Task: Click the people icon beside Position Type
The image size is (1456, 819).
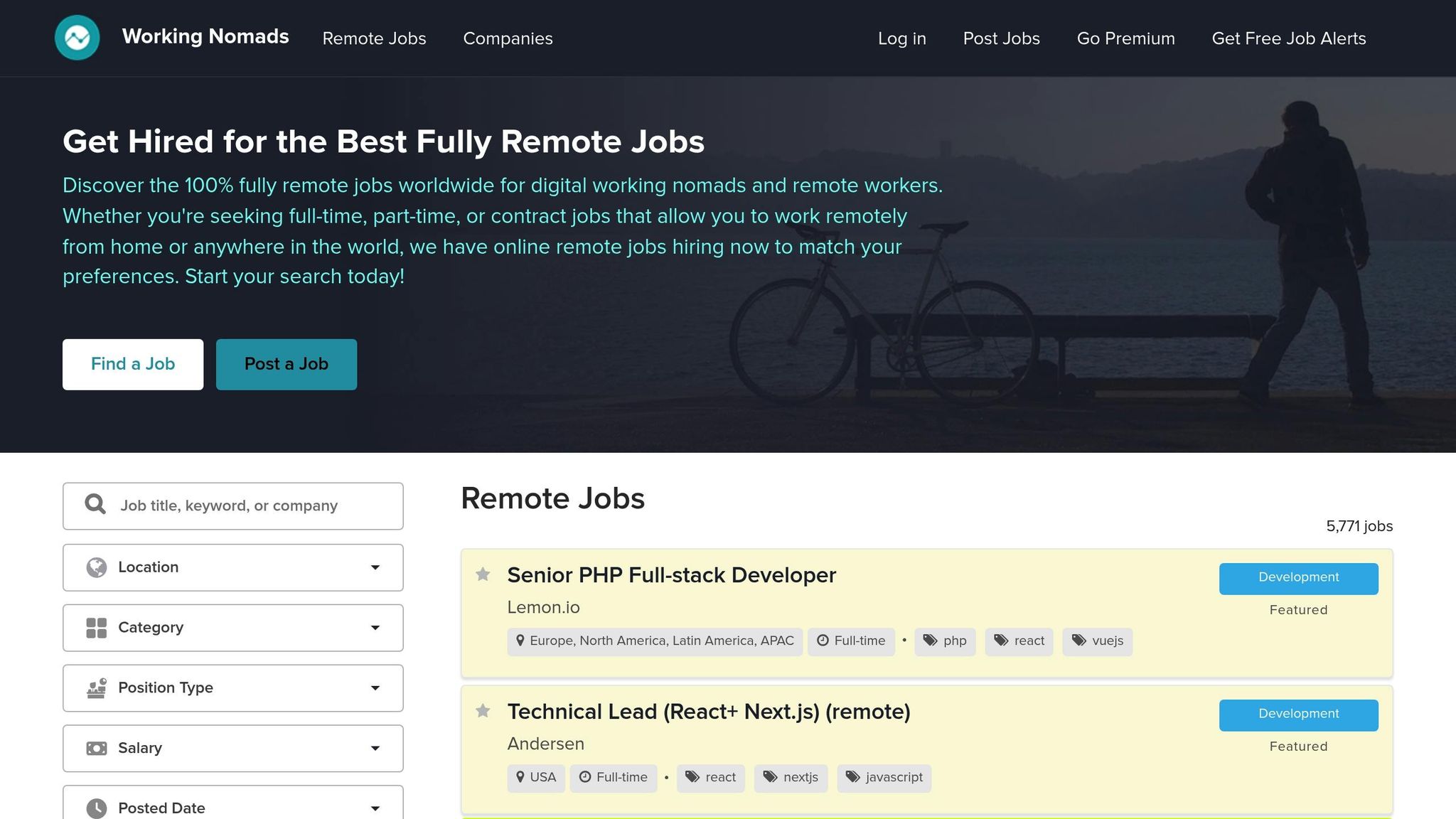Action: 96,687
